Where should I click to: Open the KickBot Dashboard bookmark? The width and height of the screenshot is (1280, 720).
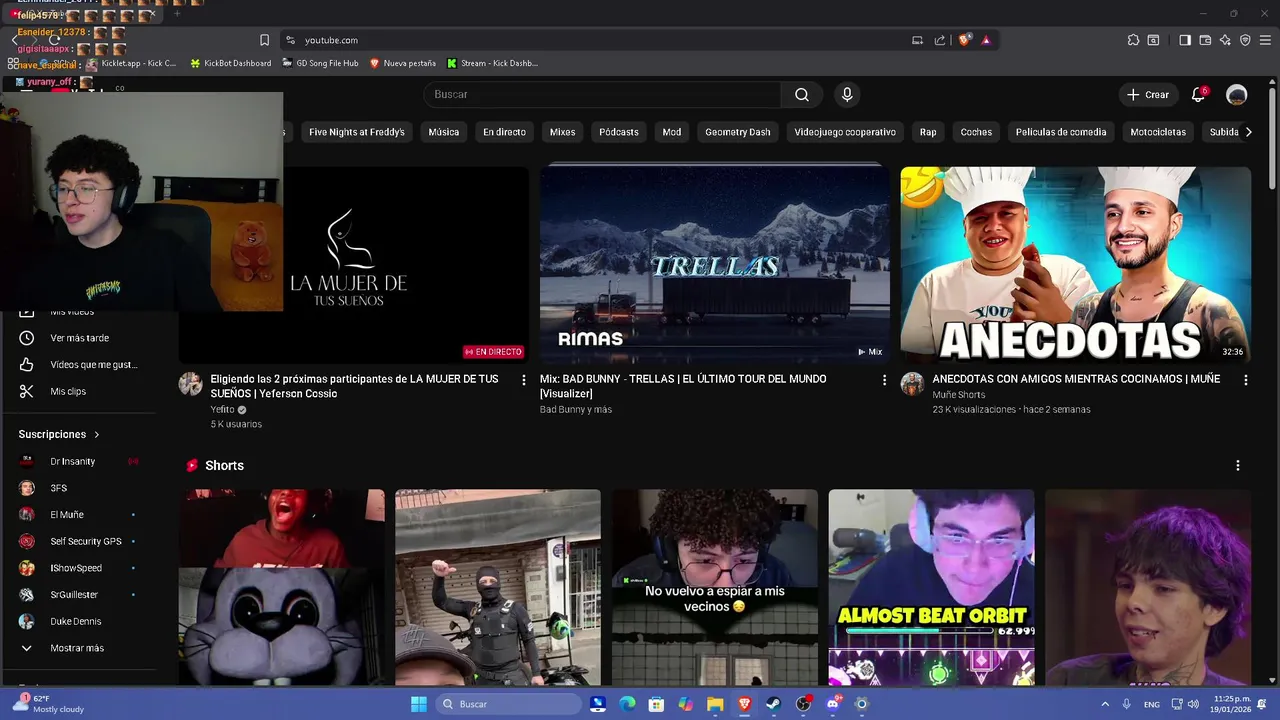(230, 63)
